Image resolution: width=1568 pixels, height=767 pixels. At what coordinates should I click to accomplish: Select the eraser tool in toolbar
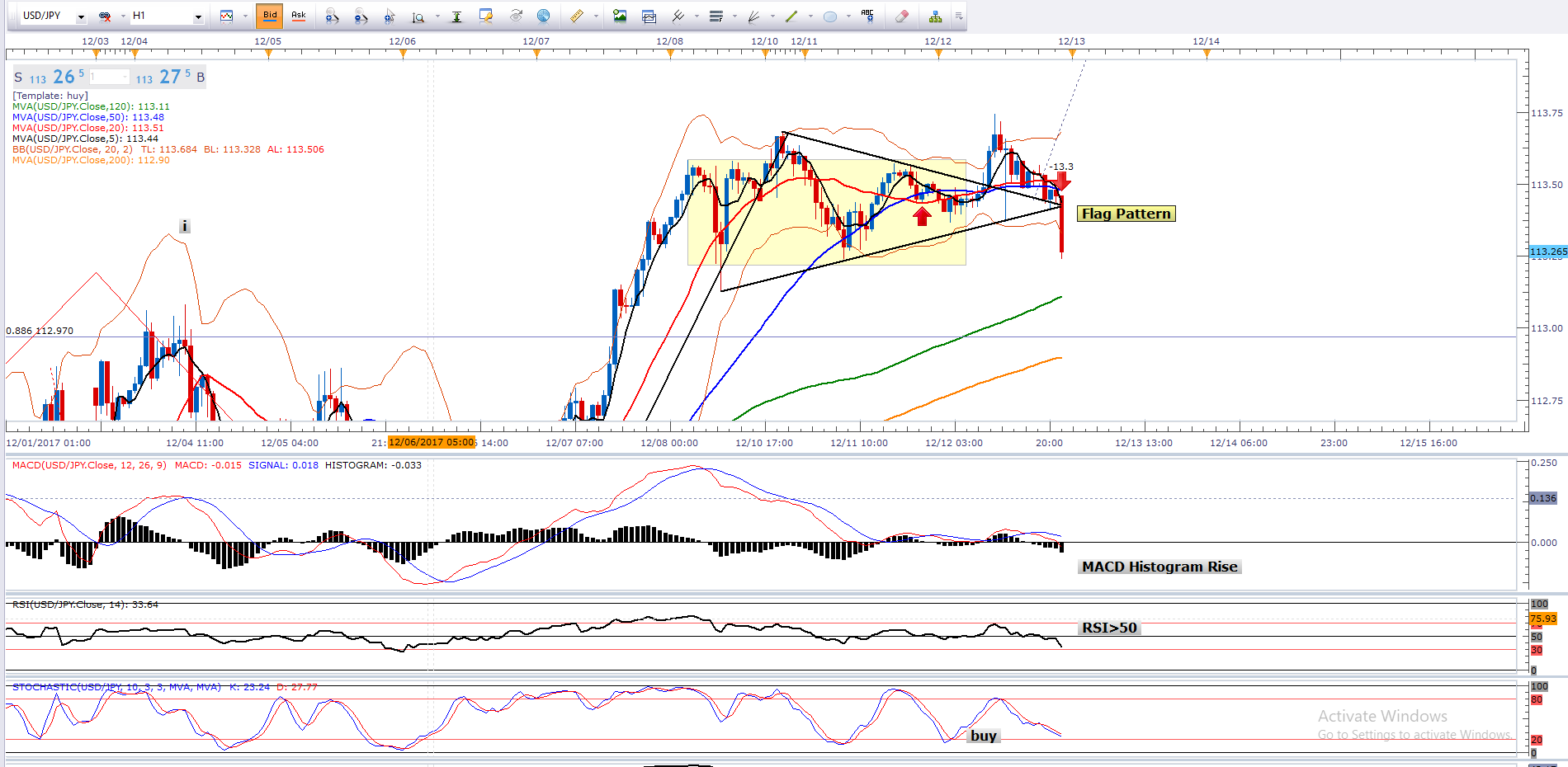pos(901,16)
